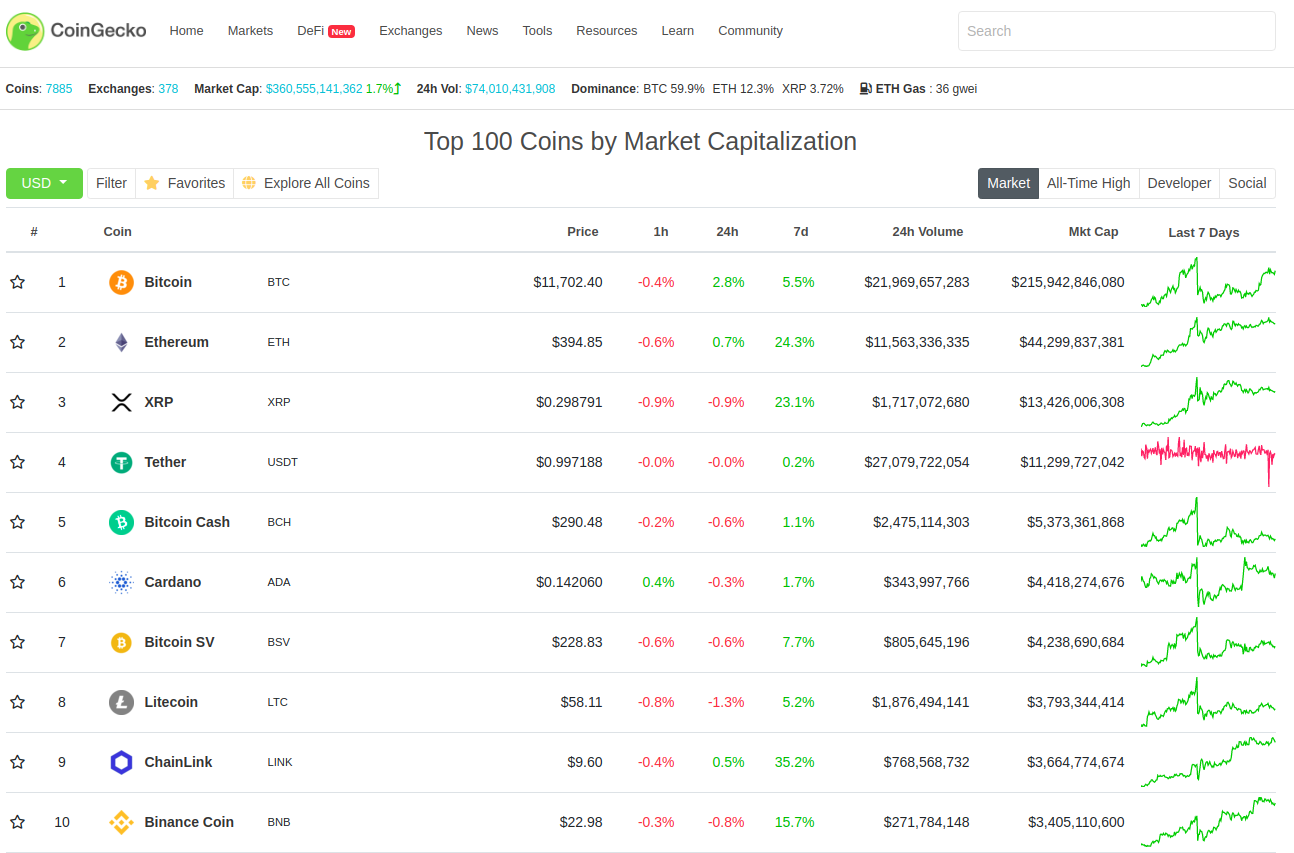Viewport: 1294px width, 853px height.
Task: Switch to the Developer tab
Action: pos(1179,183)
